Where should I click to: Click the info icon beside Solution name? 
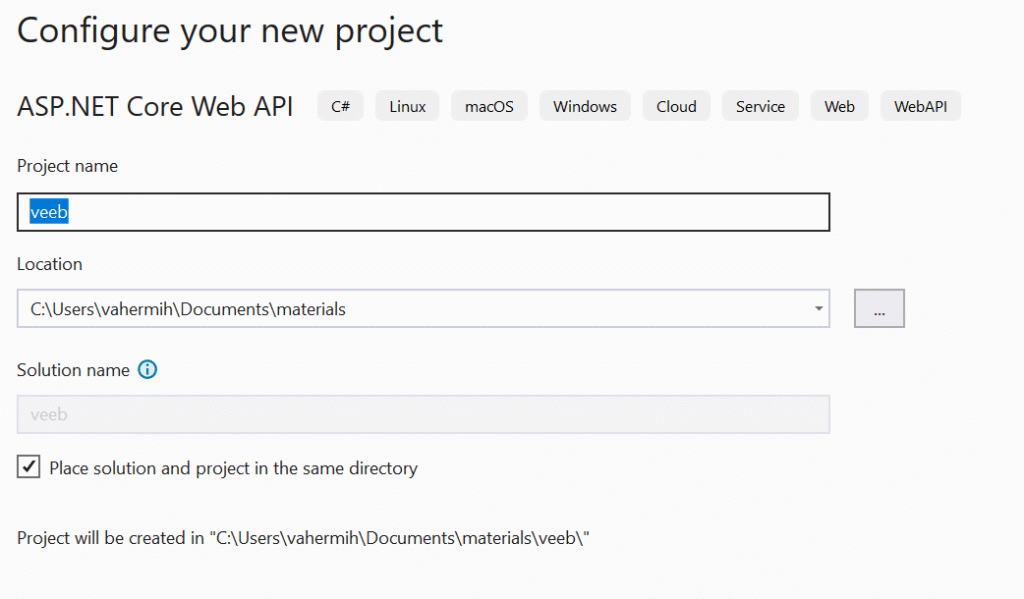point(147,370)
